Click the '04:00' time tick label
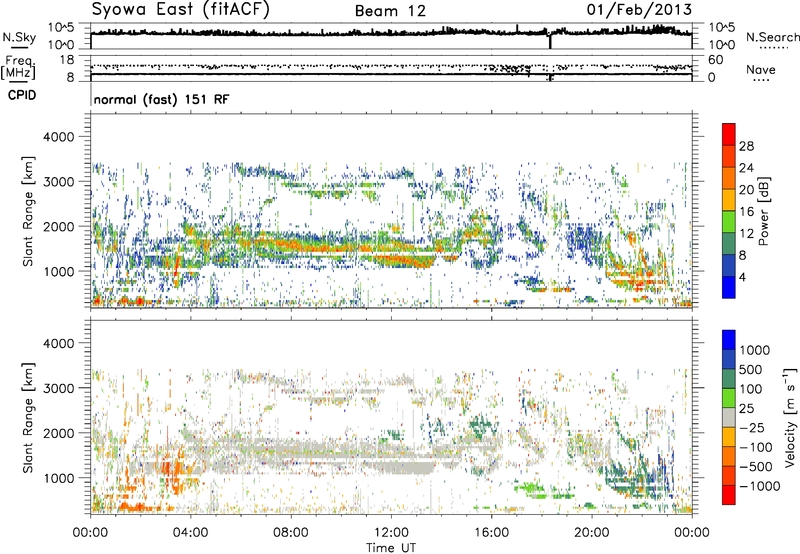Screen dimensions: 800x554 [190, 533]
